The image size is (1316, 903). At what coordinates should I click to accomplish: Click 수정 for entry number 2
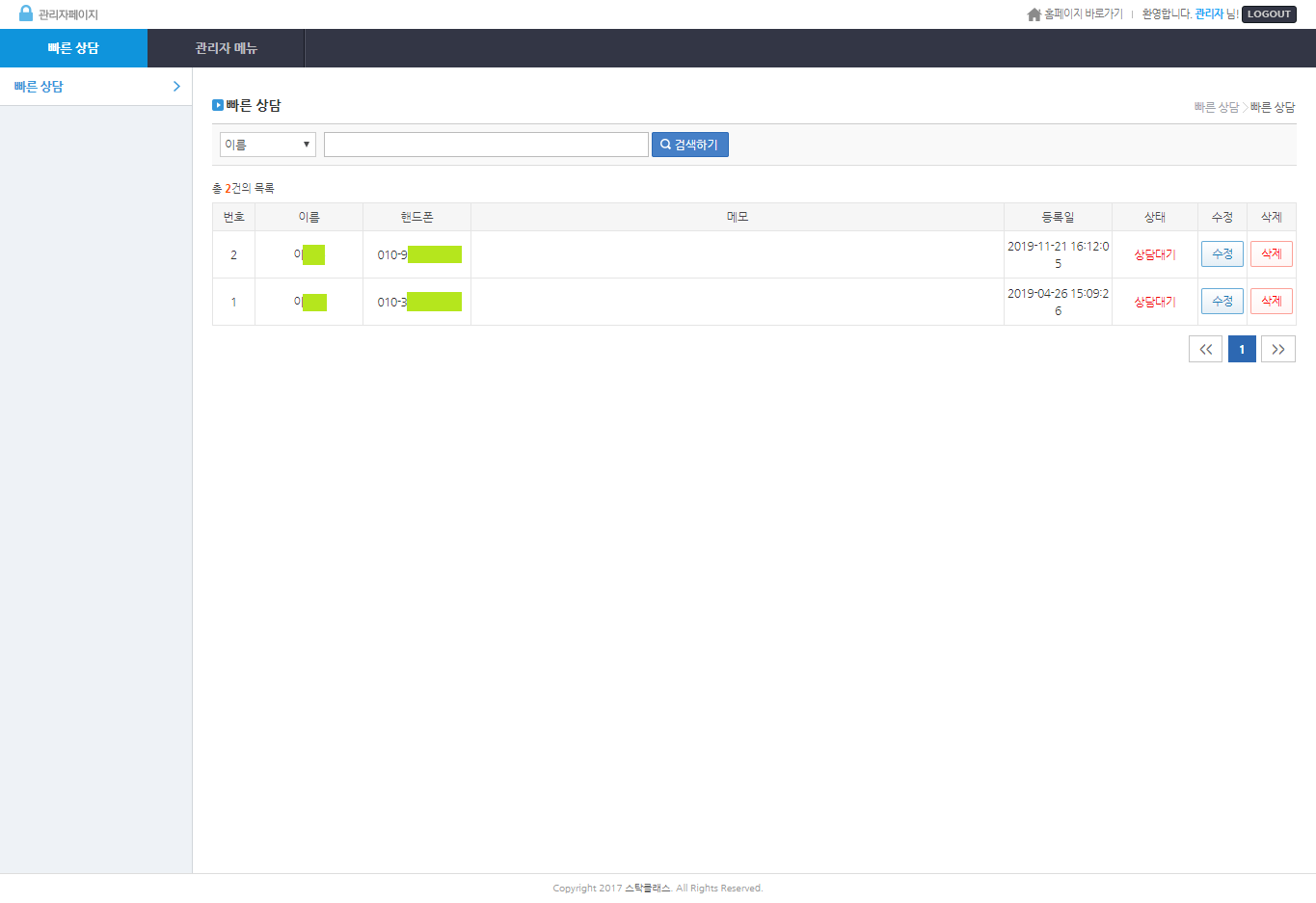[1222, 254]
